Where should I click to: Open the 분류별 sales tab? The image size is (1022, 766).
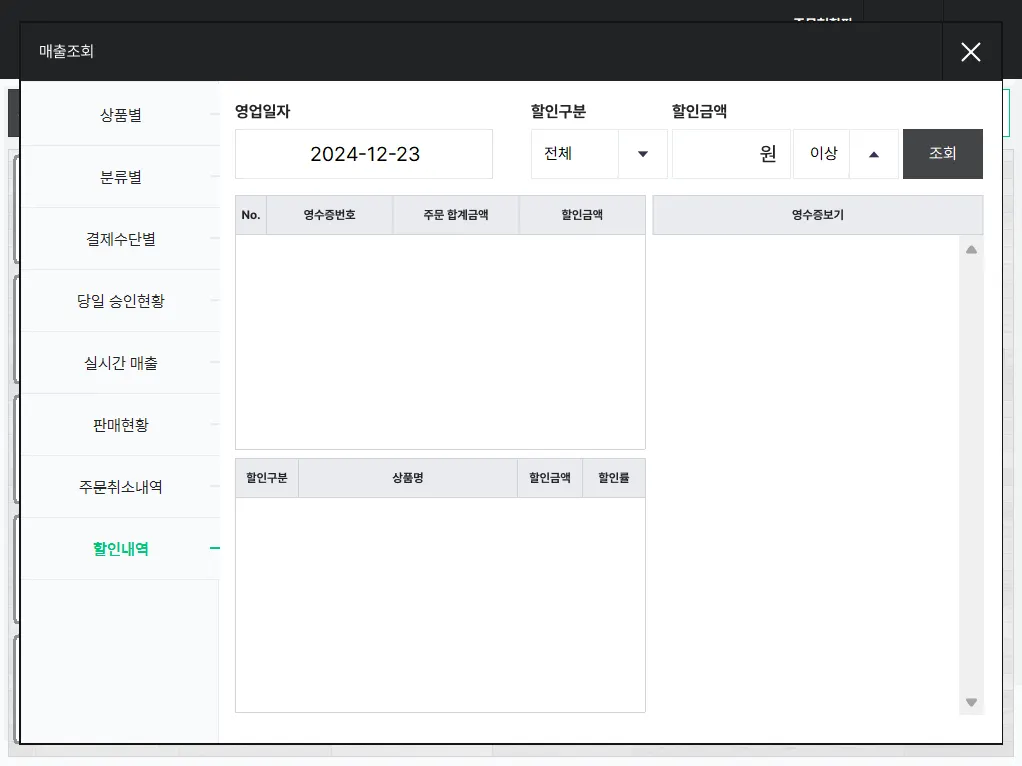click(x=121, y=177)
